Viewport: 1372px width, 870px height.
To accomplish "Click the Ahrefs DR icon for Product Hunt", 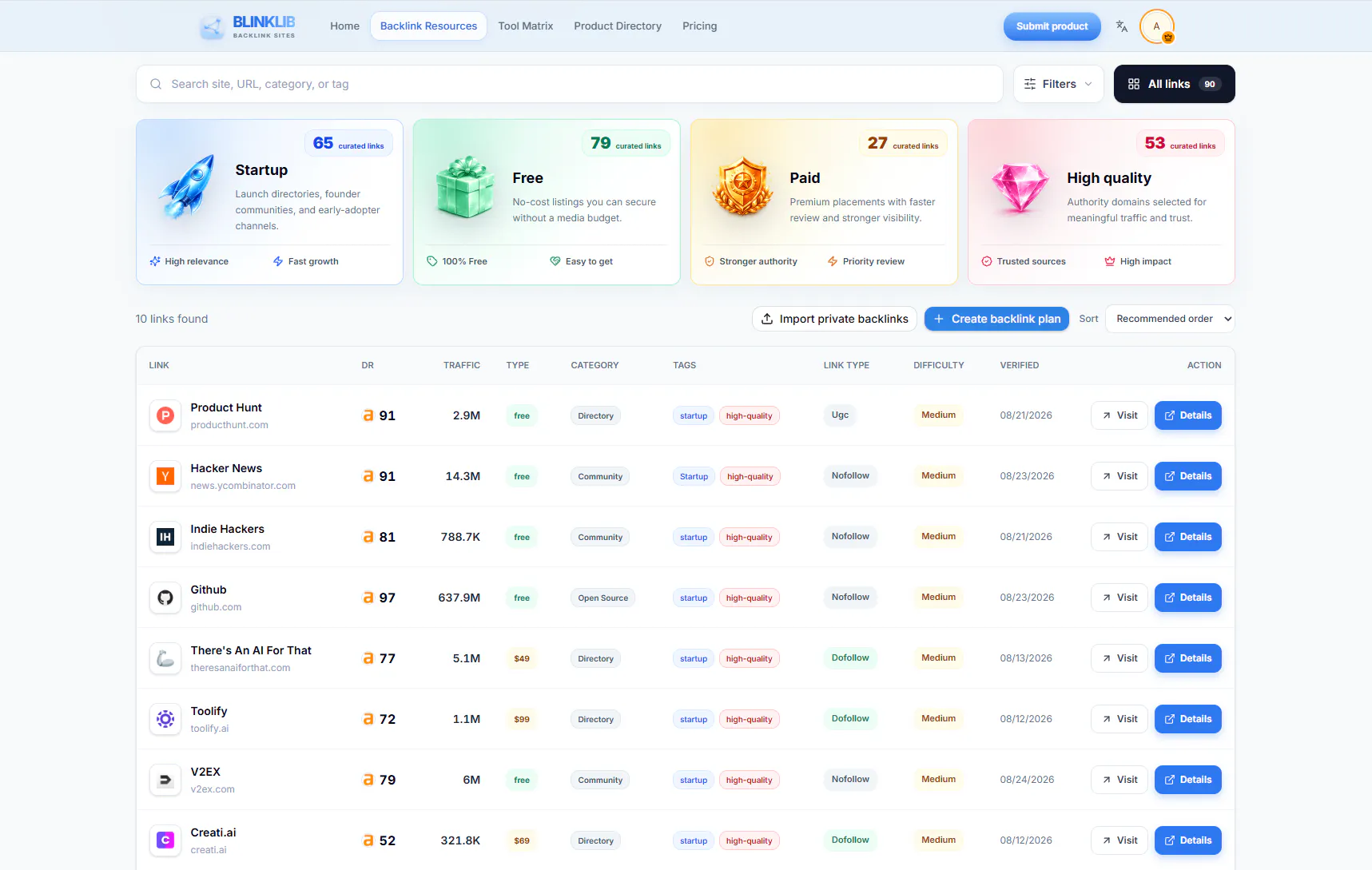I will [x=368, y=415].
